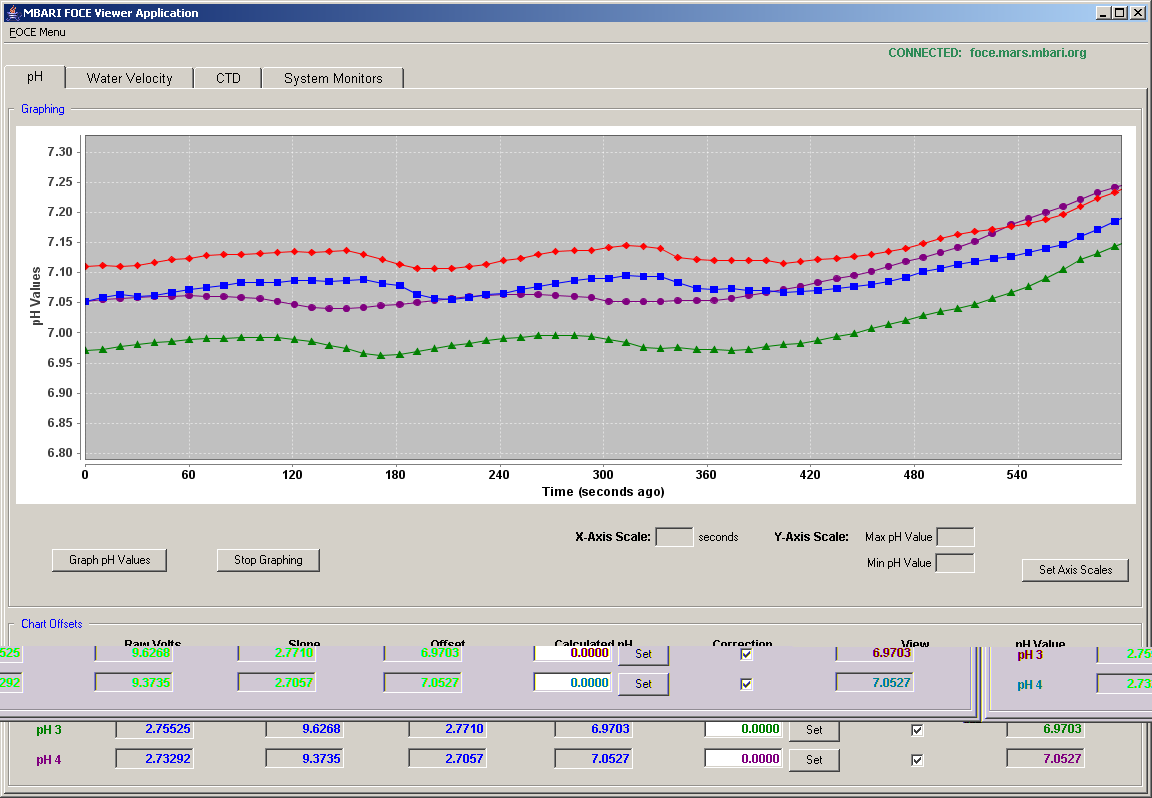This screenshot has height=798, width=1152.
Task: Toggle the View checkbox in the pH 3 row
Action: tap(917, 730)
